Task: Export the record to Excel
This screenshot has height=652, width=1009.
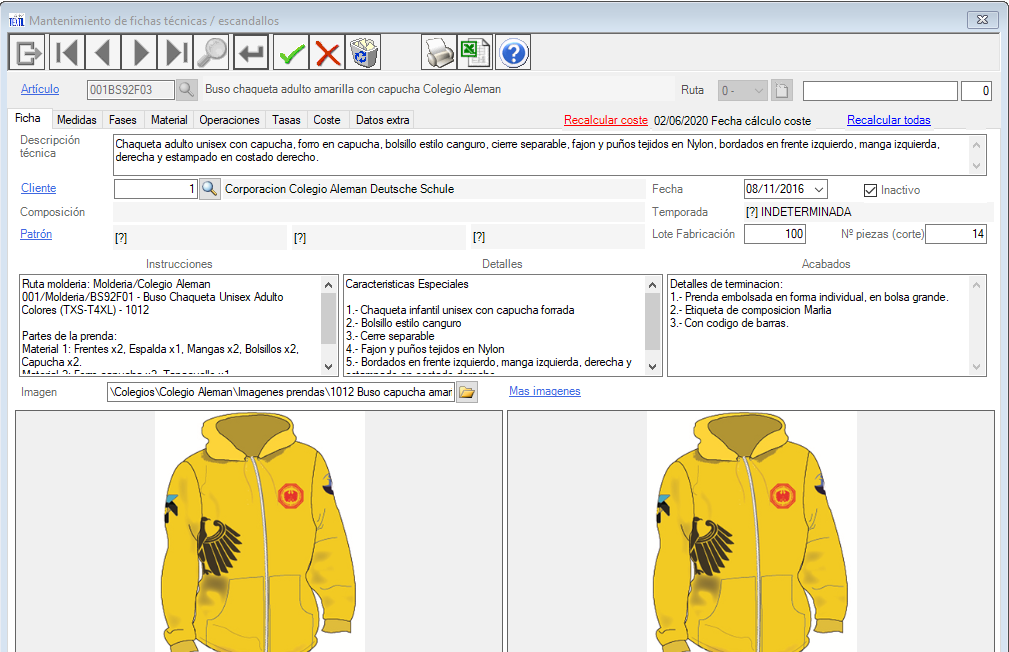Action: 474,52
